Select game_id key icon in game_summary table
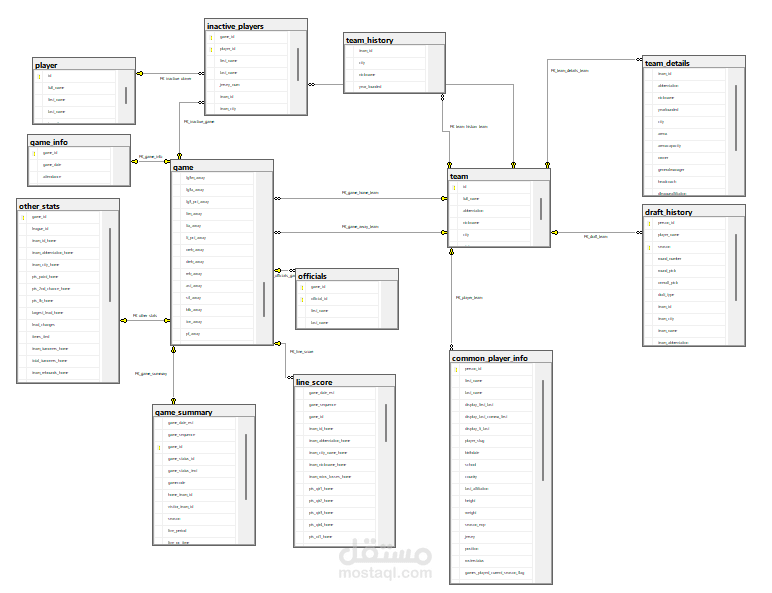 (159, 448)
